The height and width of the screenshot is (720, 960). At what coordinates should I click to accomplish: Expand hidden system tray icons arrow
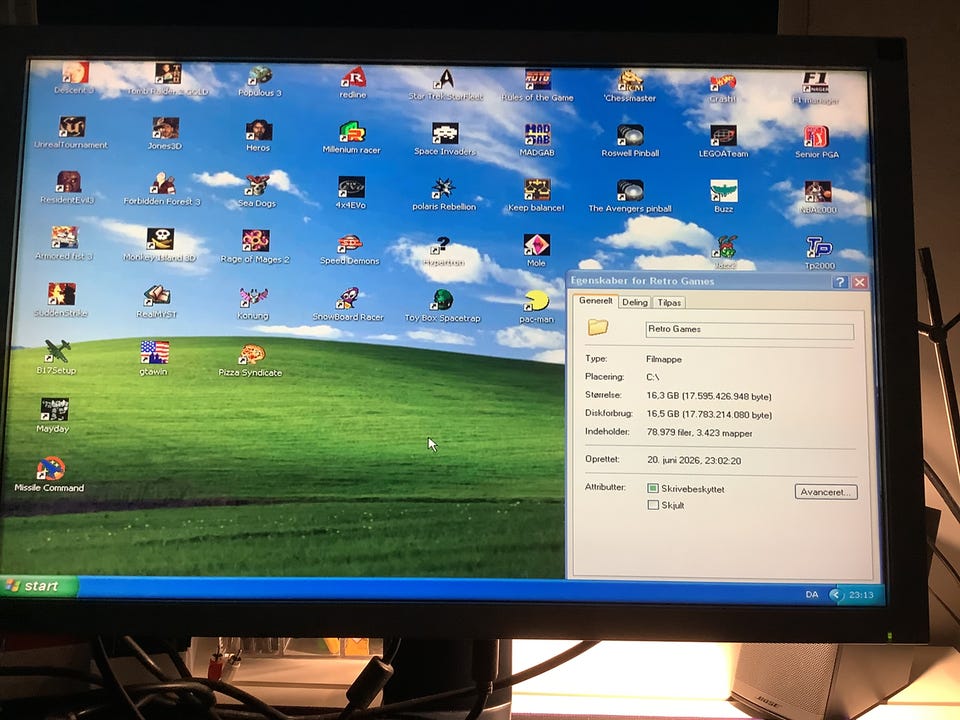[835, 594]
